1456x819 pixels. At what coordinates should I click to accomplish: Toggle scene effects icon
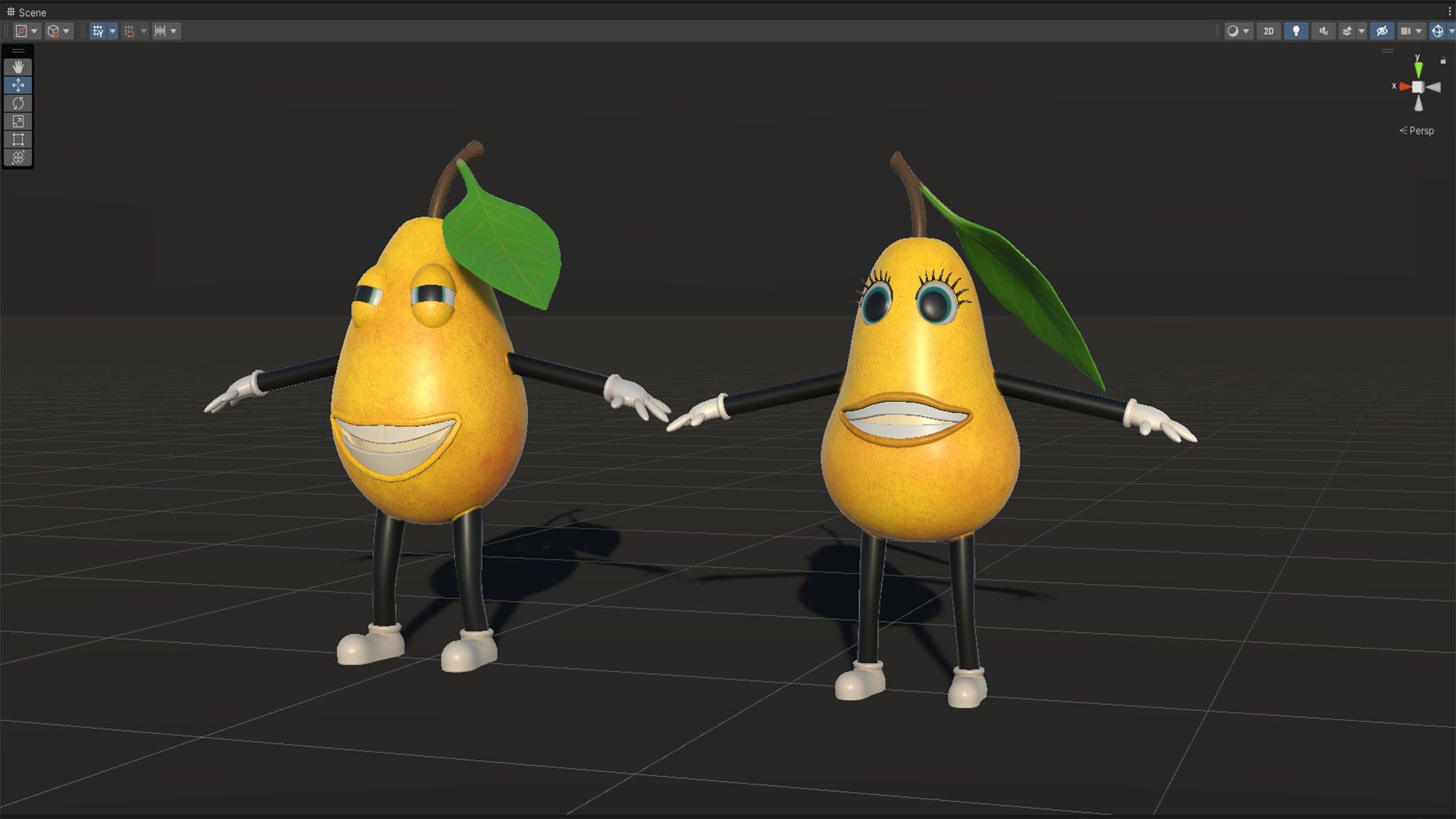point(1348,31)
